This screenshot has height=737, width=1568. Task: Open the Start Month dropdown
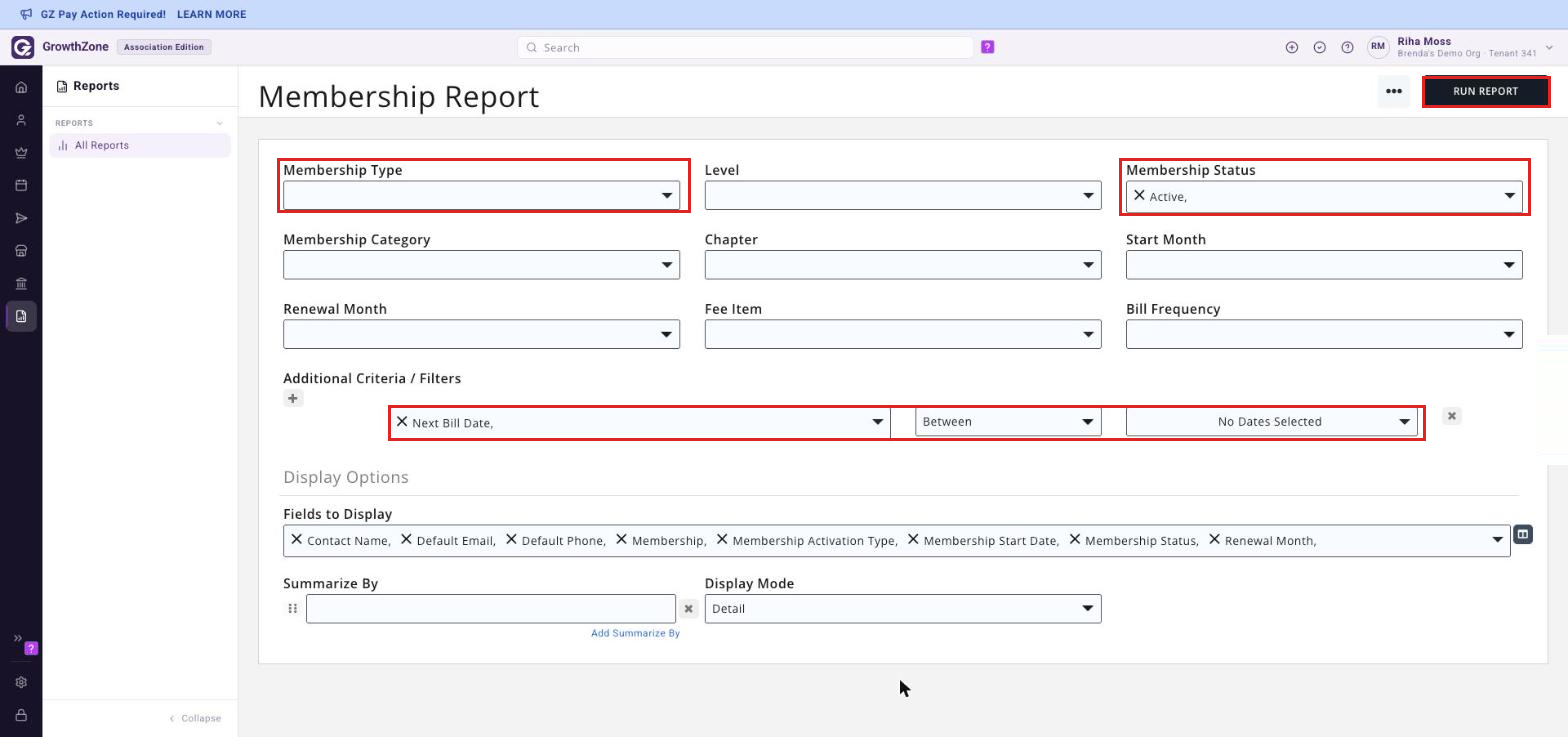pyautogui.click(x=1324, y=264)
